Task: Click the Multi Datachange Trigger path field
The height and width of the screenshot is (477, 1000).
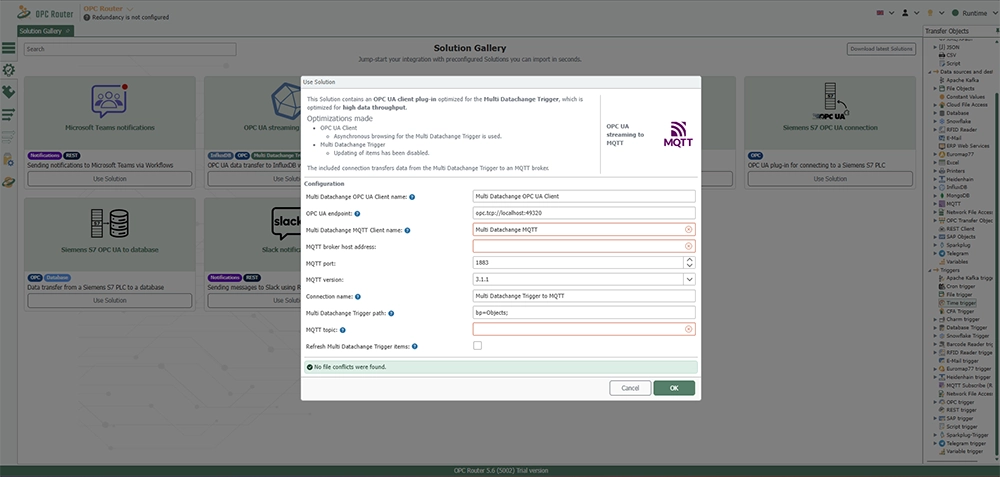Action: tap(584, 312)
